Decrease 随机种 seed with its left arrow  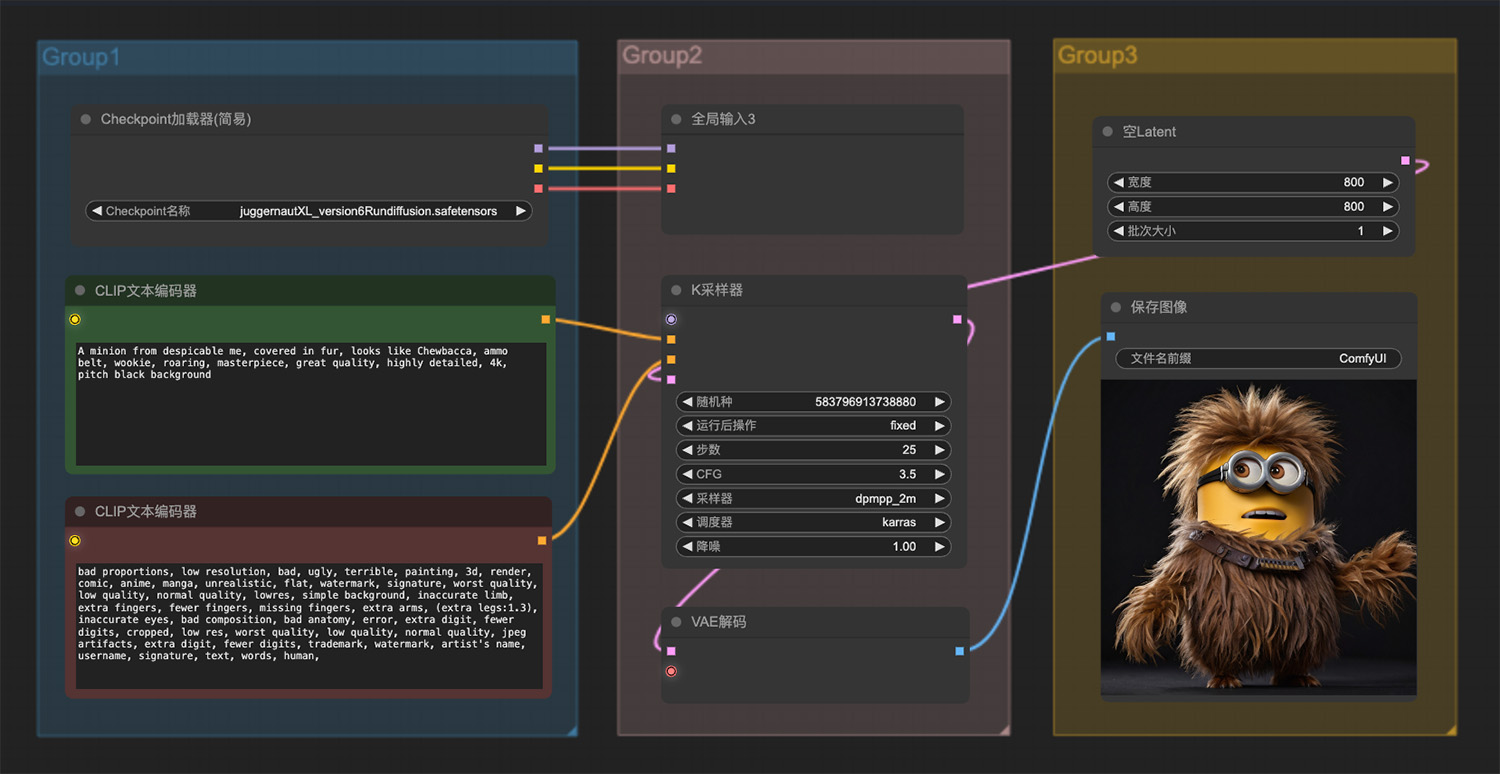[x=687, y=402]
